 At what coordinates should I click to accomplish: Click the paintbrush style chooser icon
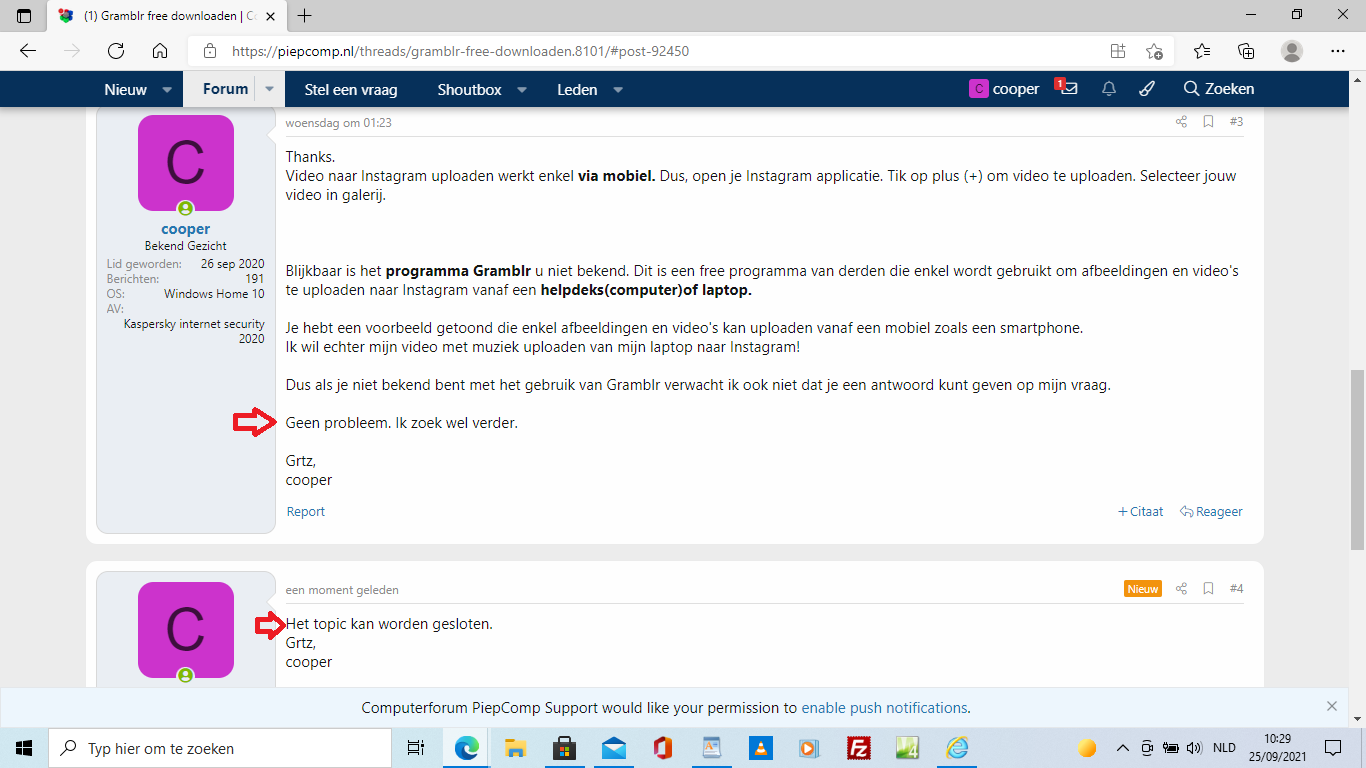[x=1147, y=89]
